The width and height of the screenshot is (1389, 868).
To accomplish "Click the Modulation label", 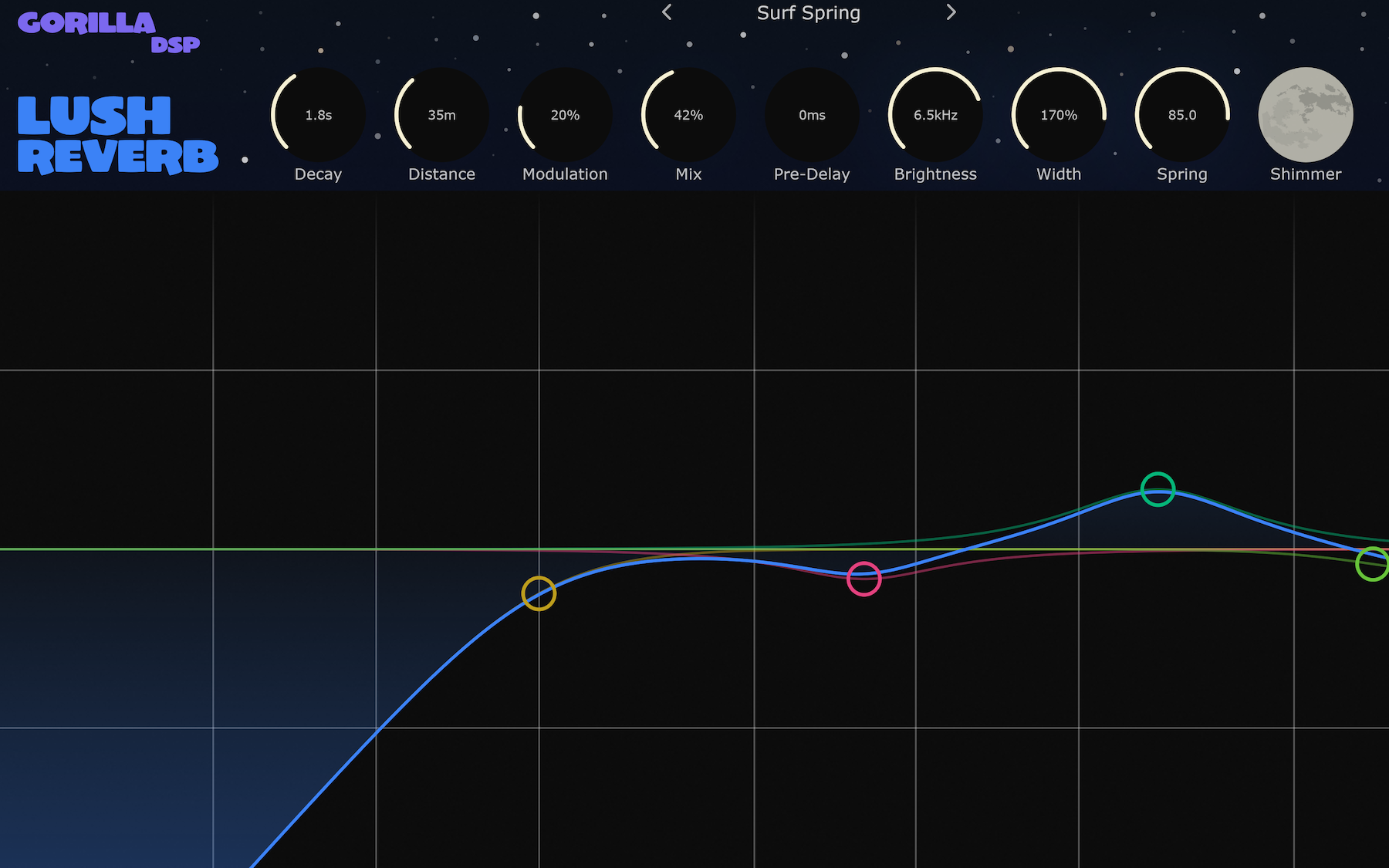I will click(565, 174).
